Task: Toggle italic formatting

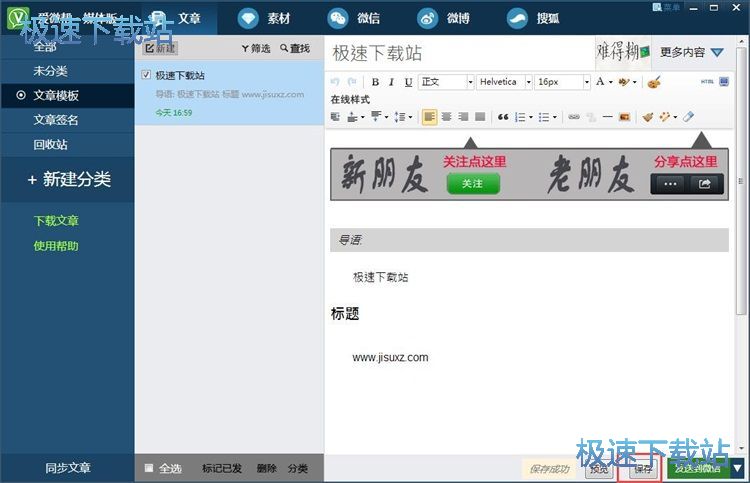Action: click(391, 82)
